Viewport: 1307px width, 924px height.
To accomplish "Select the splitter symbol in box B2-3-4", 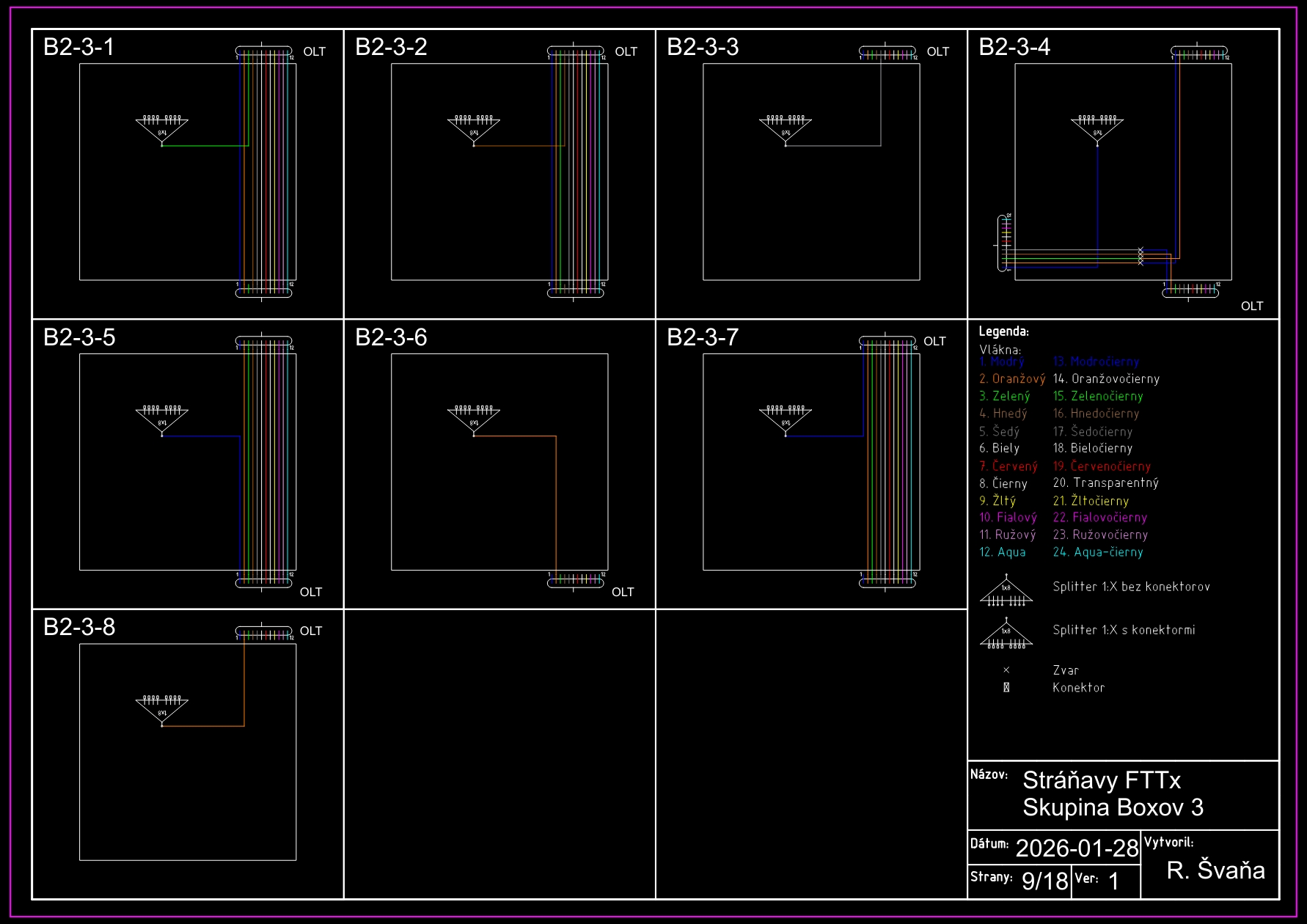I will tap(1097, 128).
